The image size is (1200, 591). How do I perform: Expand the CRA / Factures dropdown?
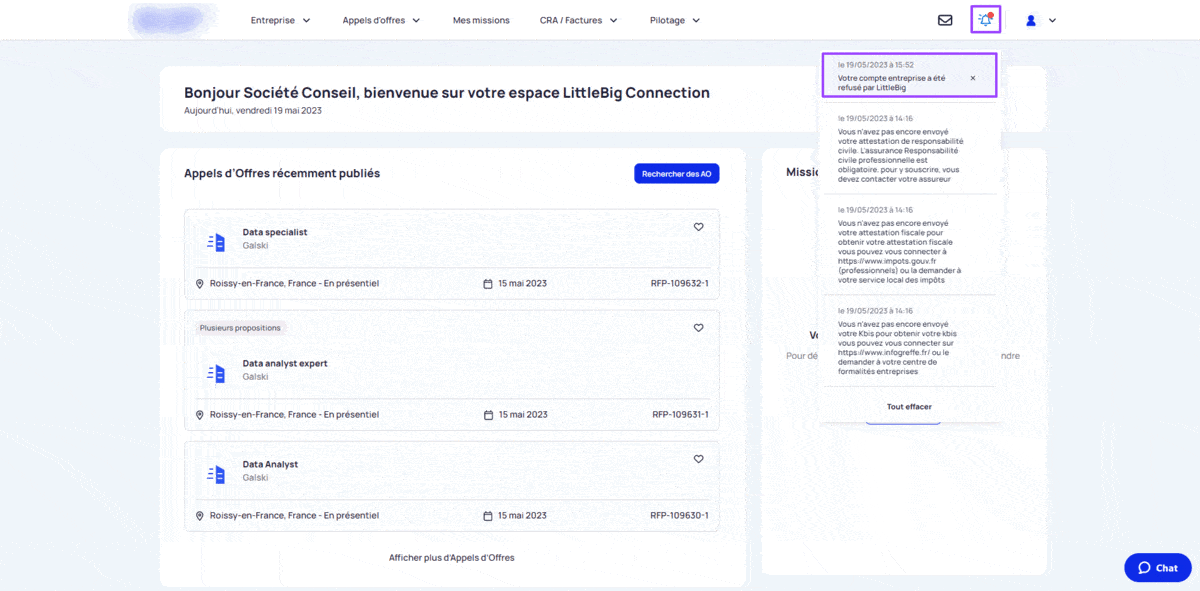tap(579, 20)
